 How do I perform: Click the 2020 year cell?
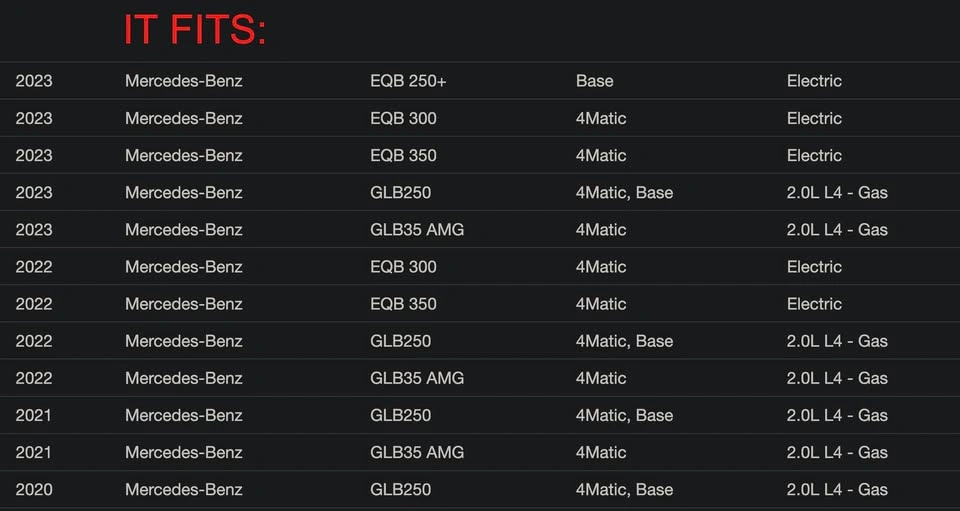coord(34,489)
